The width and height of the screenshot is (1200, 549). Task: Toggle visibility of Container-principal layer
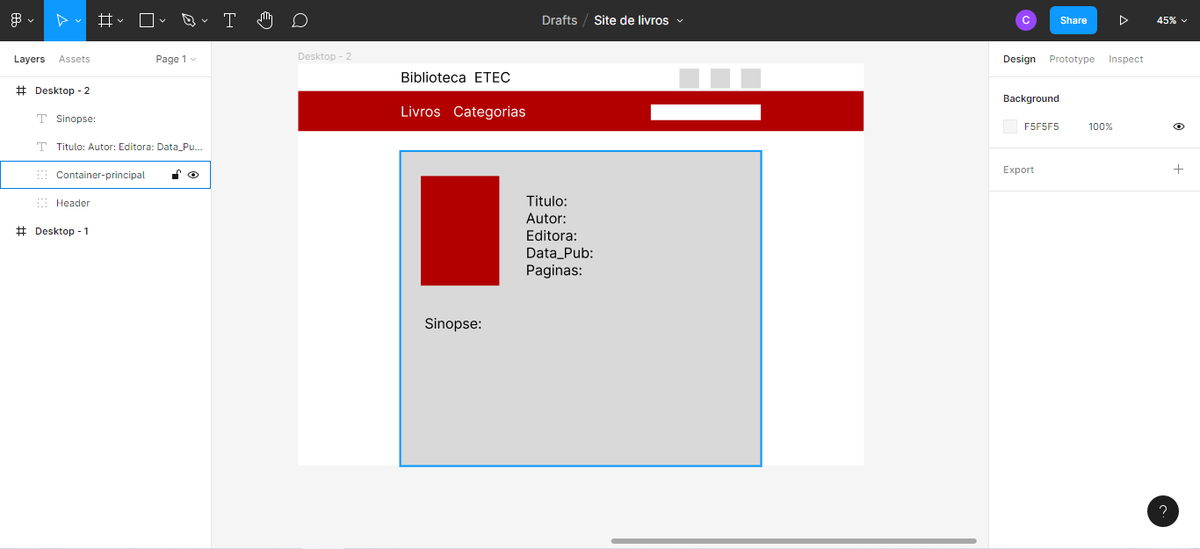(x=193, y=175)
